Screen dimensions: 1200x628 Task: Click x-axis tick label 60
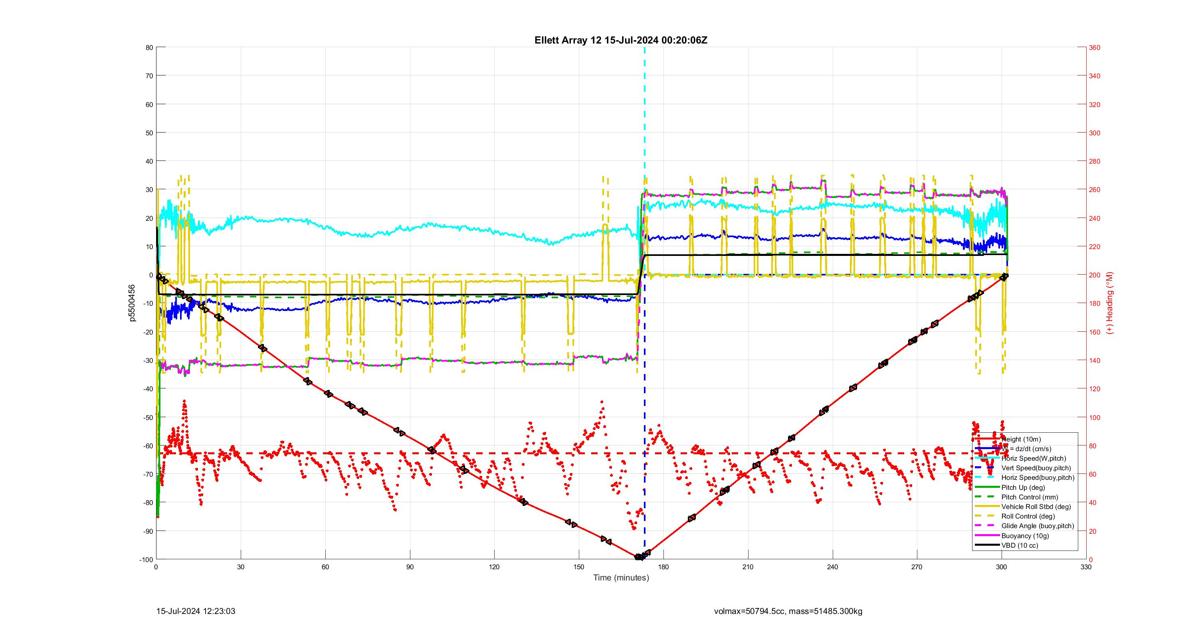(x=325, y=567)
